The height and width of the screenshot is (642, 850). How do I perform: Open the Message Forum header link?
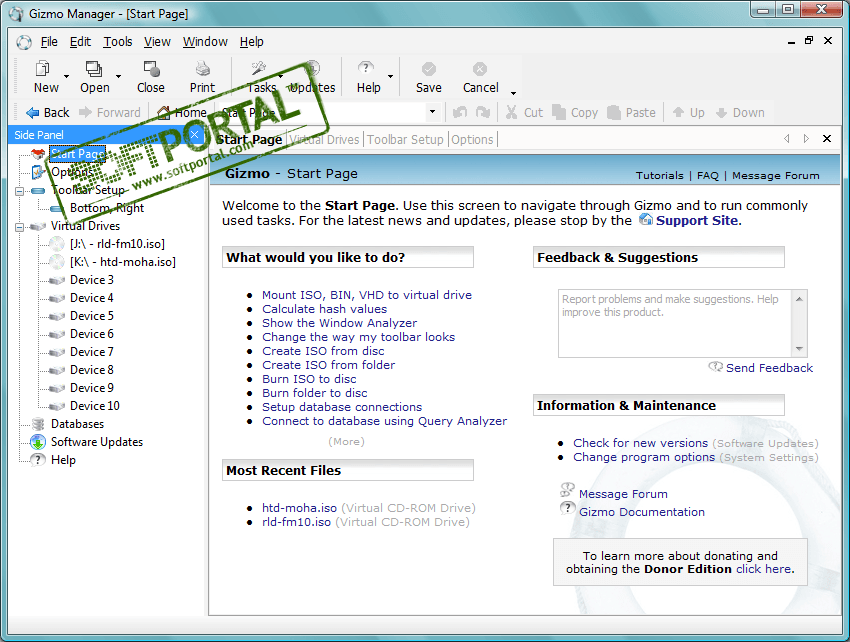pos(775,176)
